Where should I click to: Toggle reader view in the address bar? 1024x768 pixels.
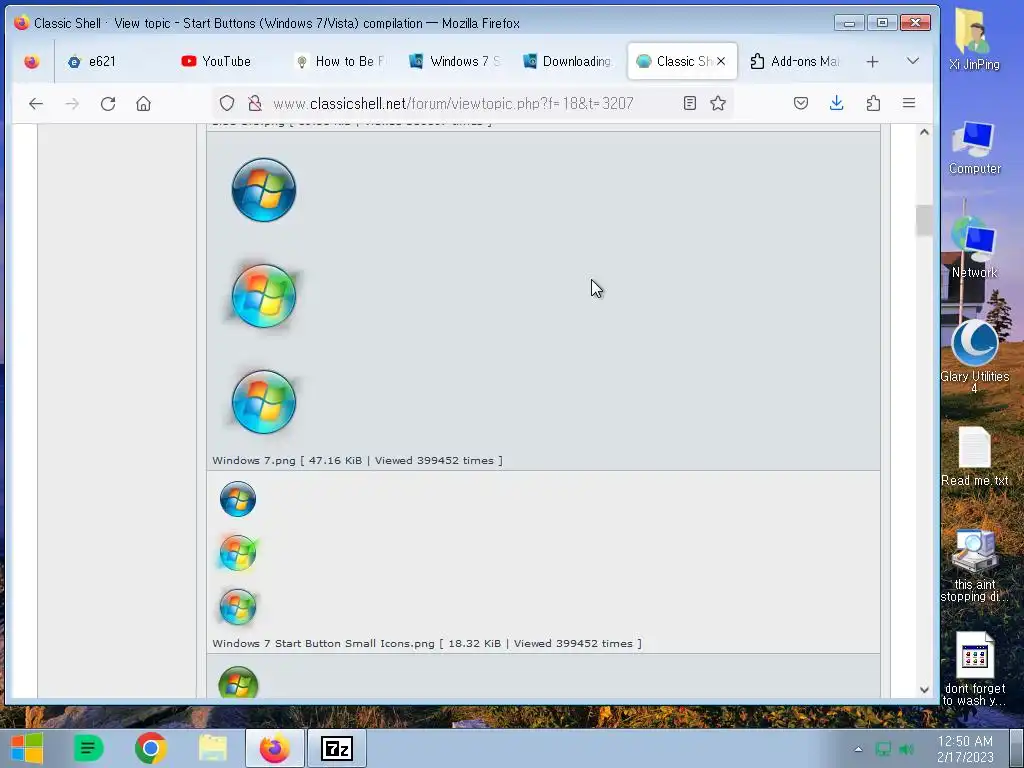690,103
